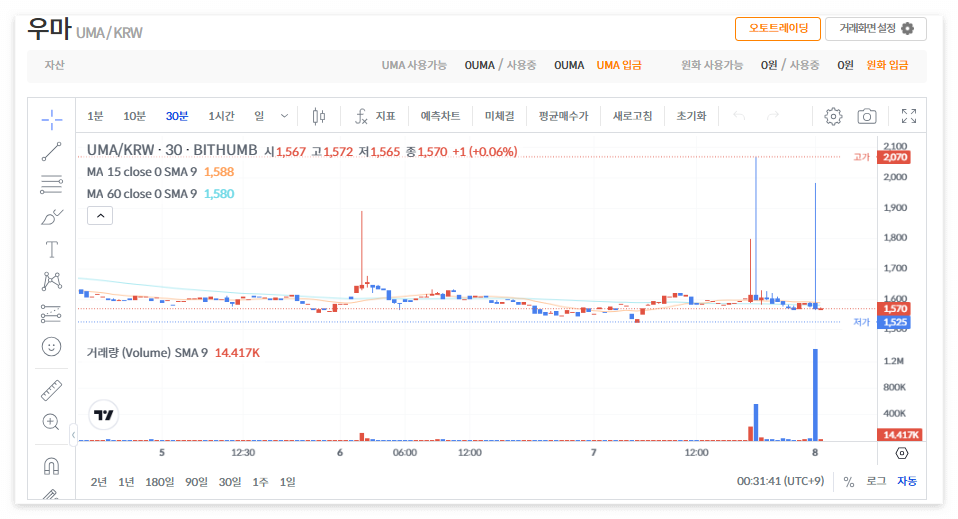Set chart range to 1년

pyautogui.click(x=126, y=482)
